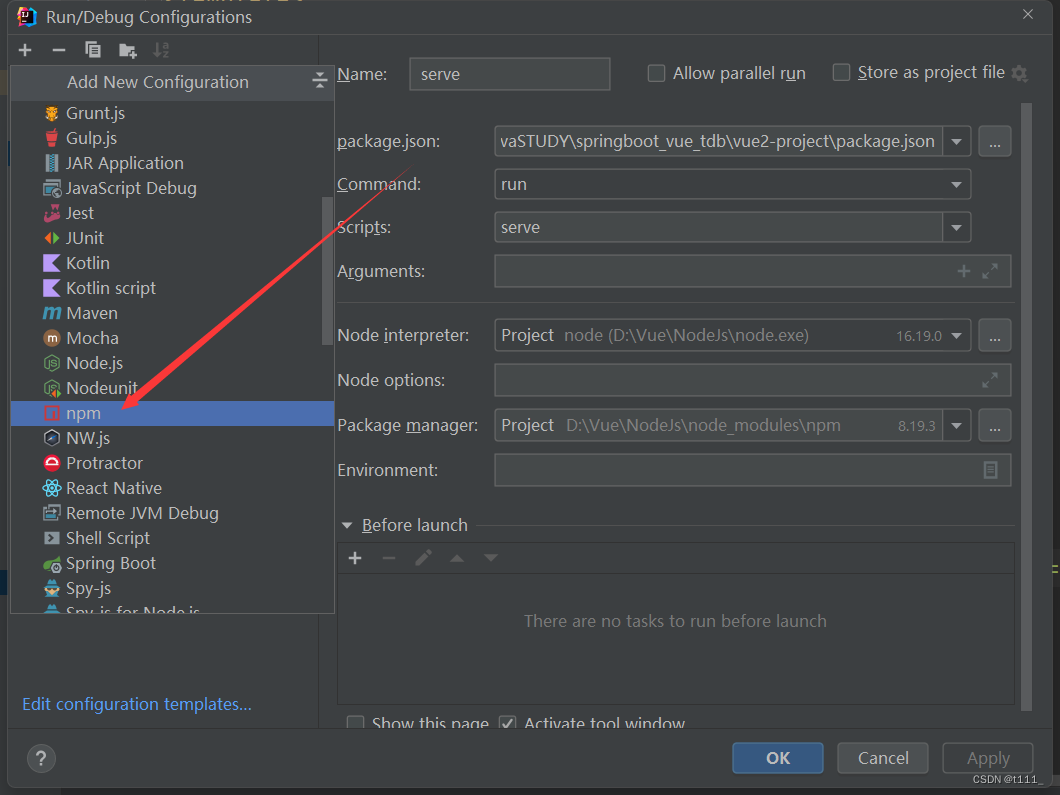Toggle the Activate tool window checkbox
Image resolution: width=1060 pixels, height=795 pixels.
[508, 723]
